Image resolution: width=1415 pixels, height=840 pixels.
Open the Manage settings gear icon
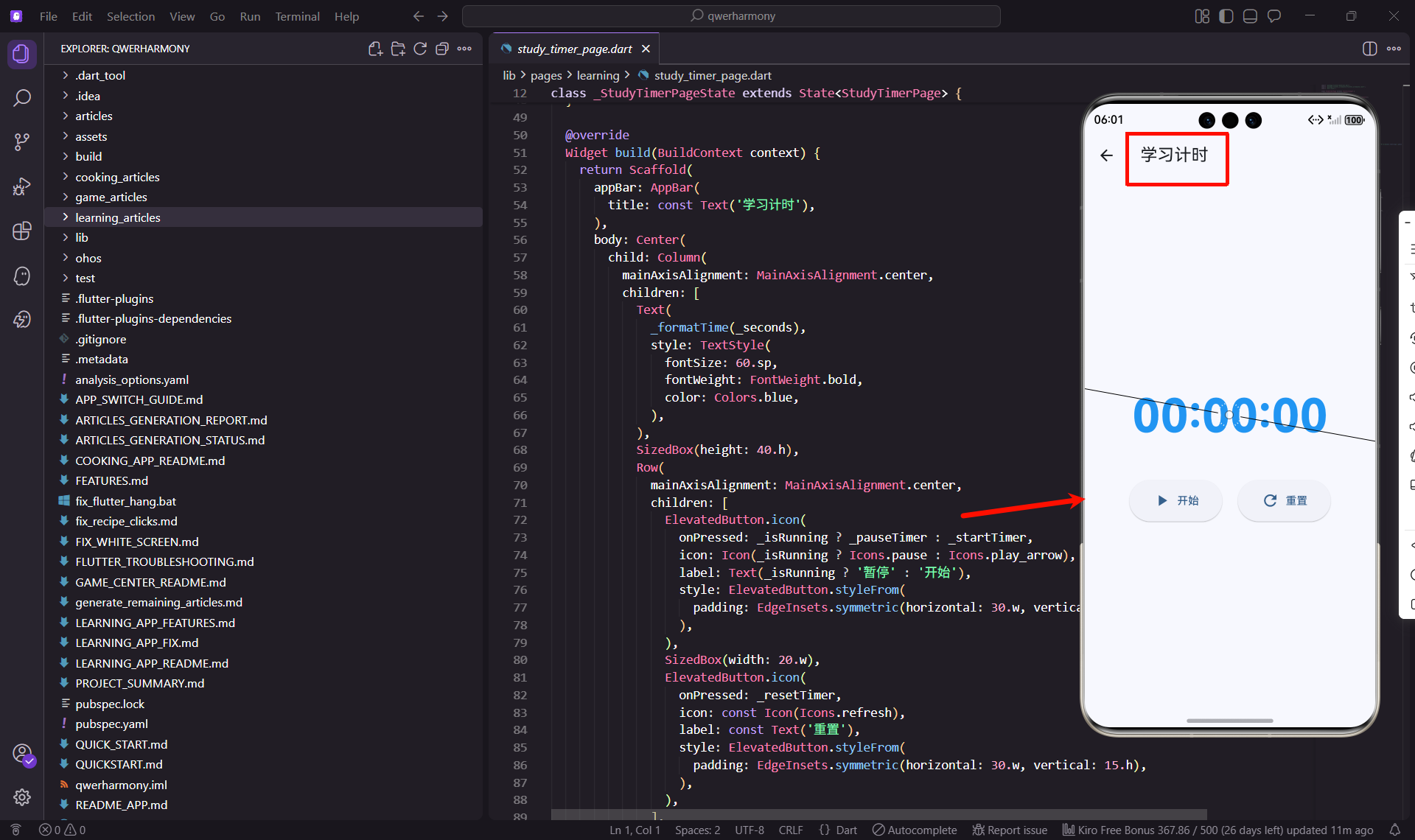coord(22,797)
